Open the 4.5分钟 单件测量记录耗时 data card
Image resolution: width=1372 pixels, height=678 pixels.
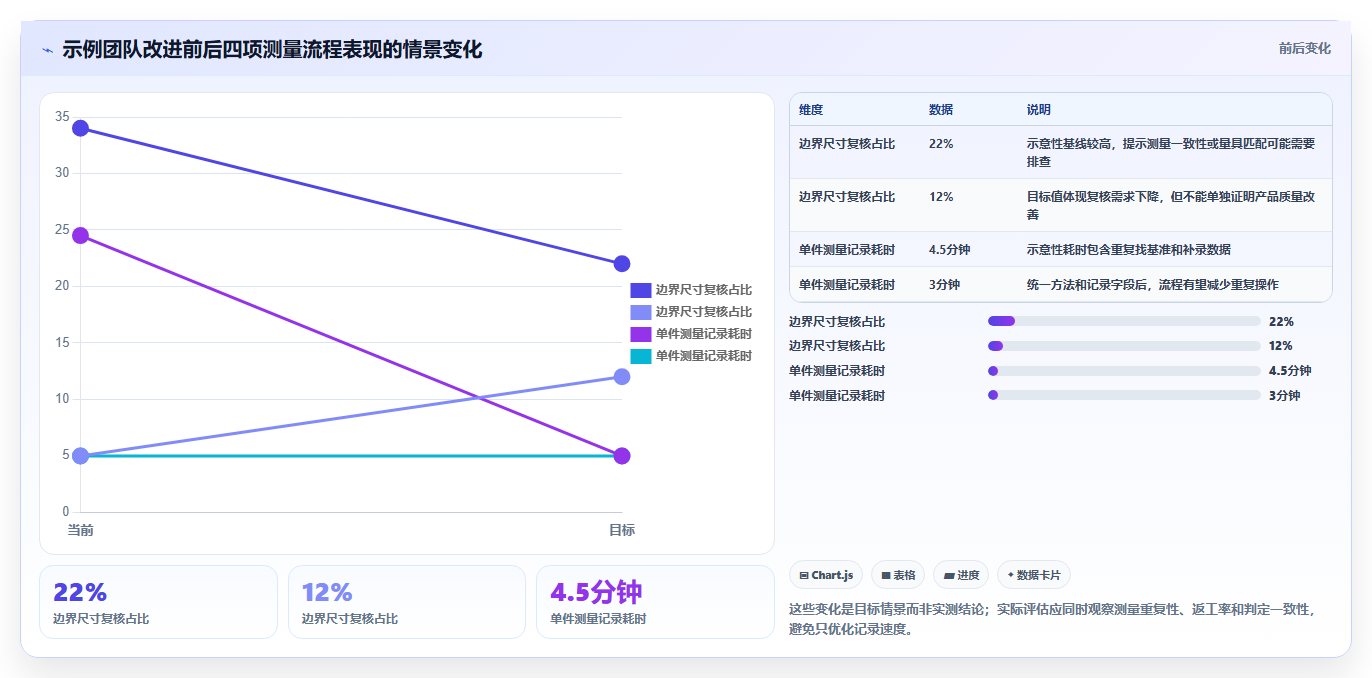pos(655,602)
